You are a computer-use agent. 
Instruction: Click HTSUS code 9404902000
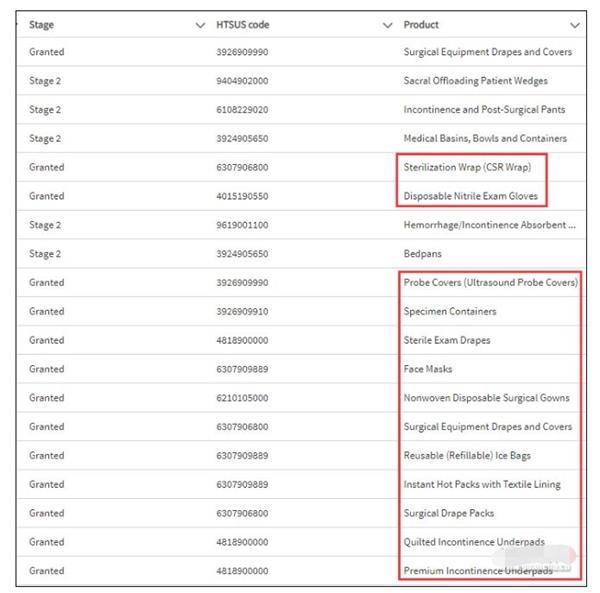[242, 81]
